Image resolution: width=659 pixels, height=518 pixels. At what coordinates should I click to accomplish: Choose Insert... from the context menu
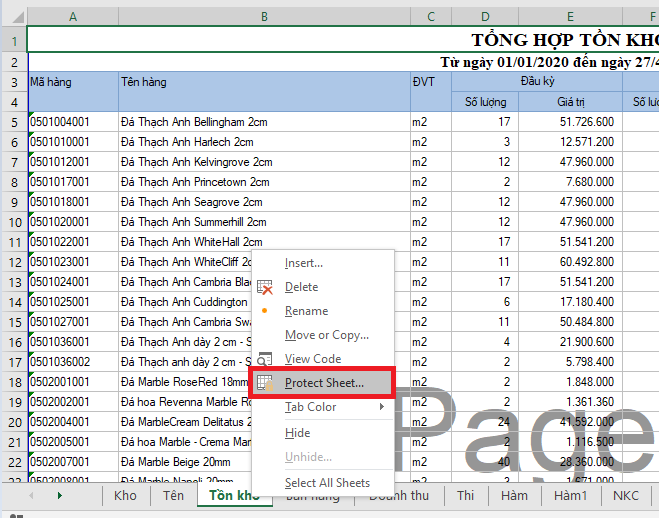pos(303,263)
